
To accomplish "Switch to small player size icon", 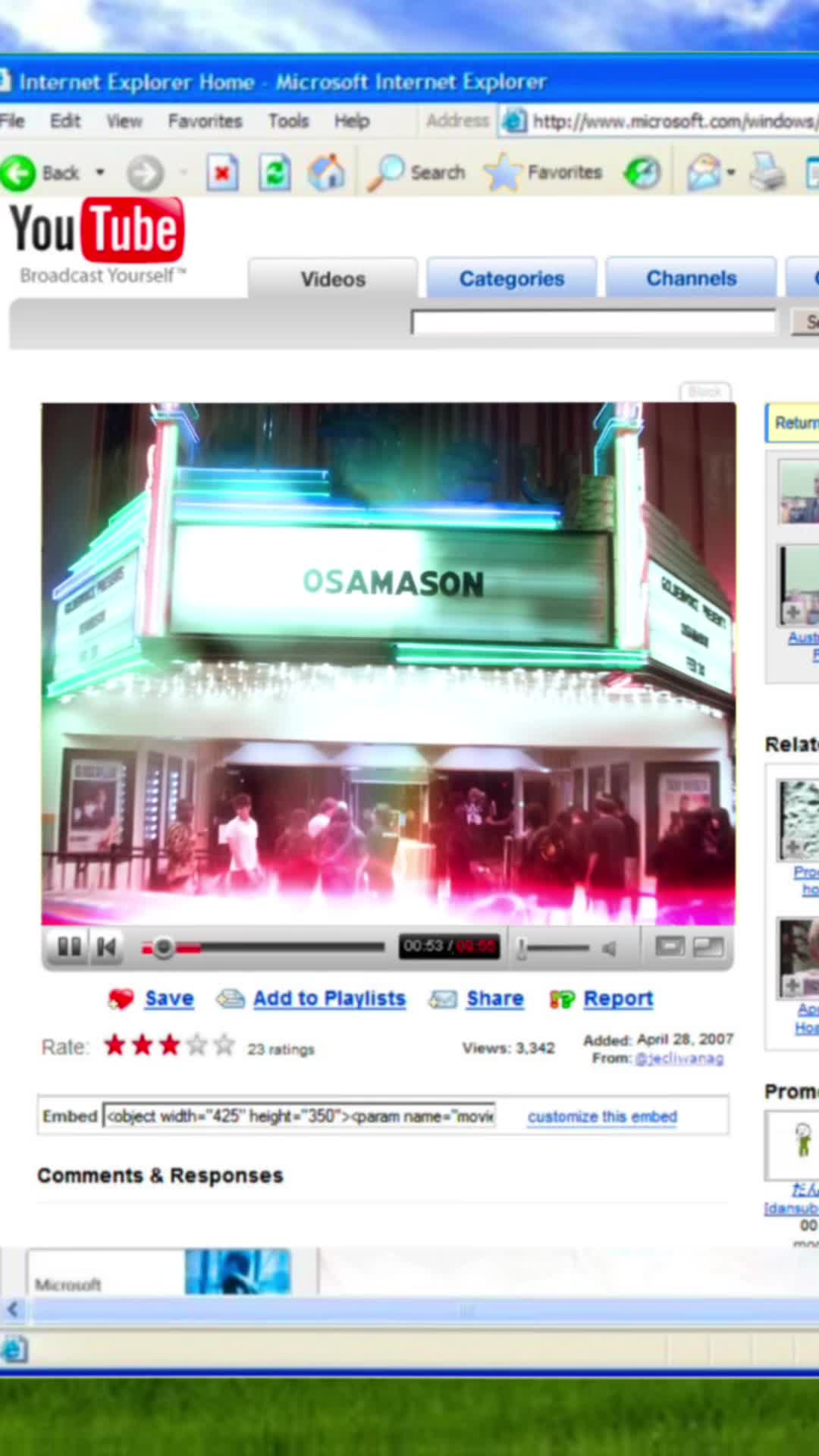I will click(670, 946).
